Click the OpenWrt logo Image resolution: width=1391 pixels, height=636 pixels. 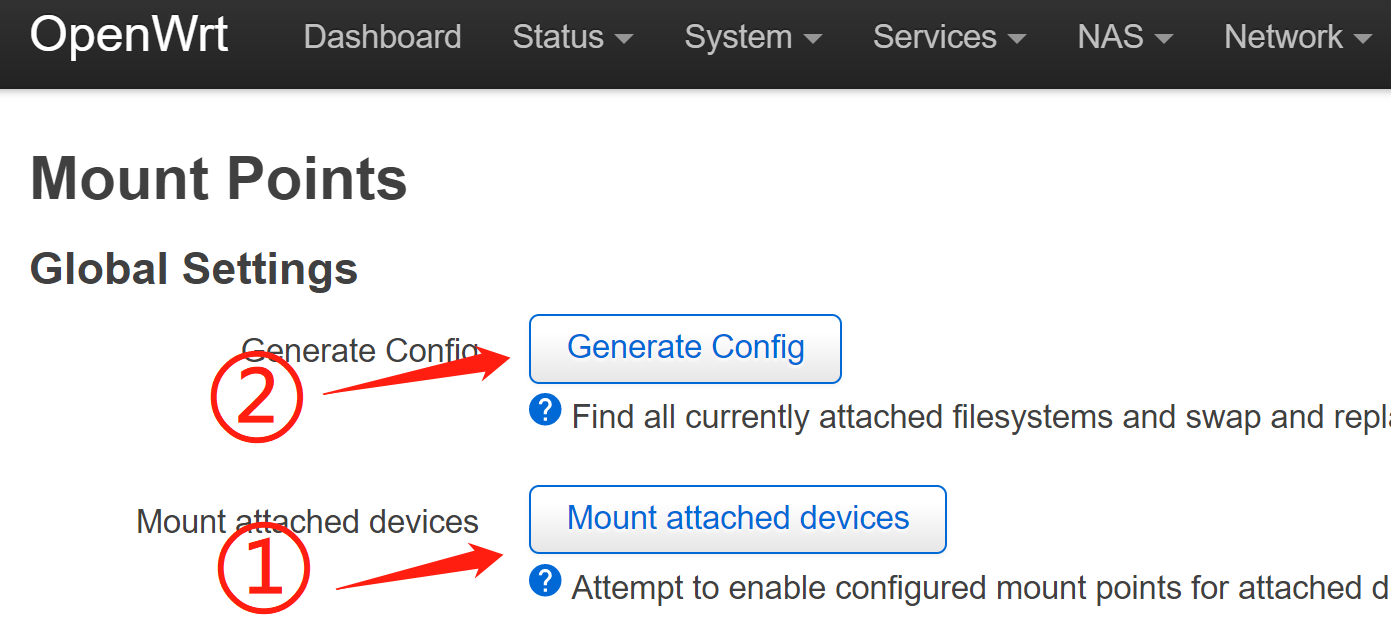pos(129,36)
